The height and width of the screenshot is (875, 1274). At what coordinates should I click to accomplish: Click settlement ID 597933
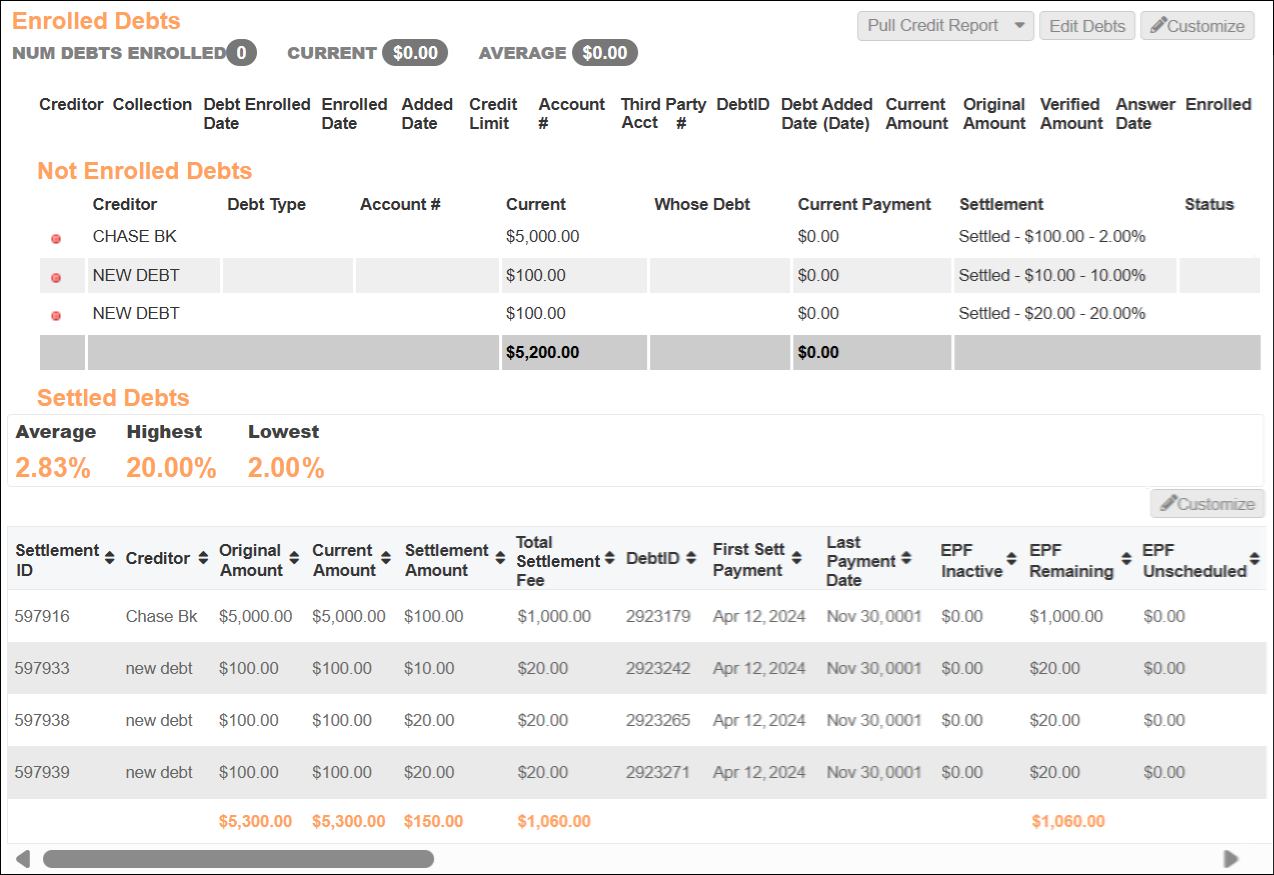(x=42, y=668)
